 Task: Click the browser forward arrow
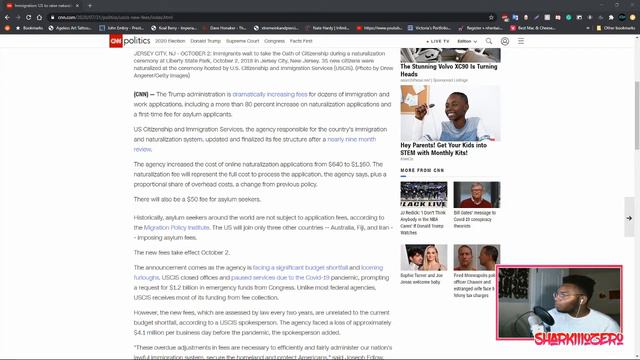(18, 18)
